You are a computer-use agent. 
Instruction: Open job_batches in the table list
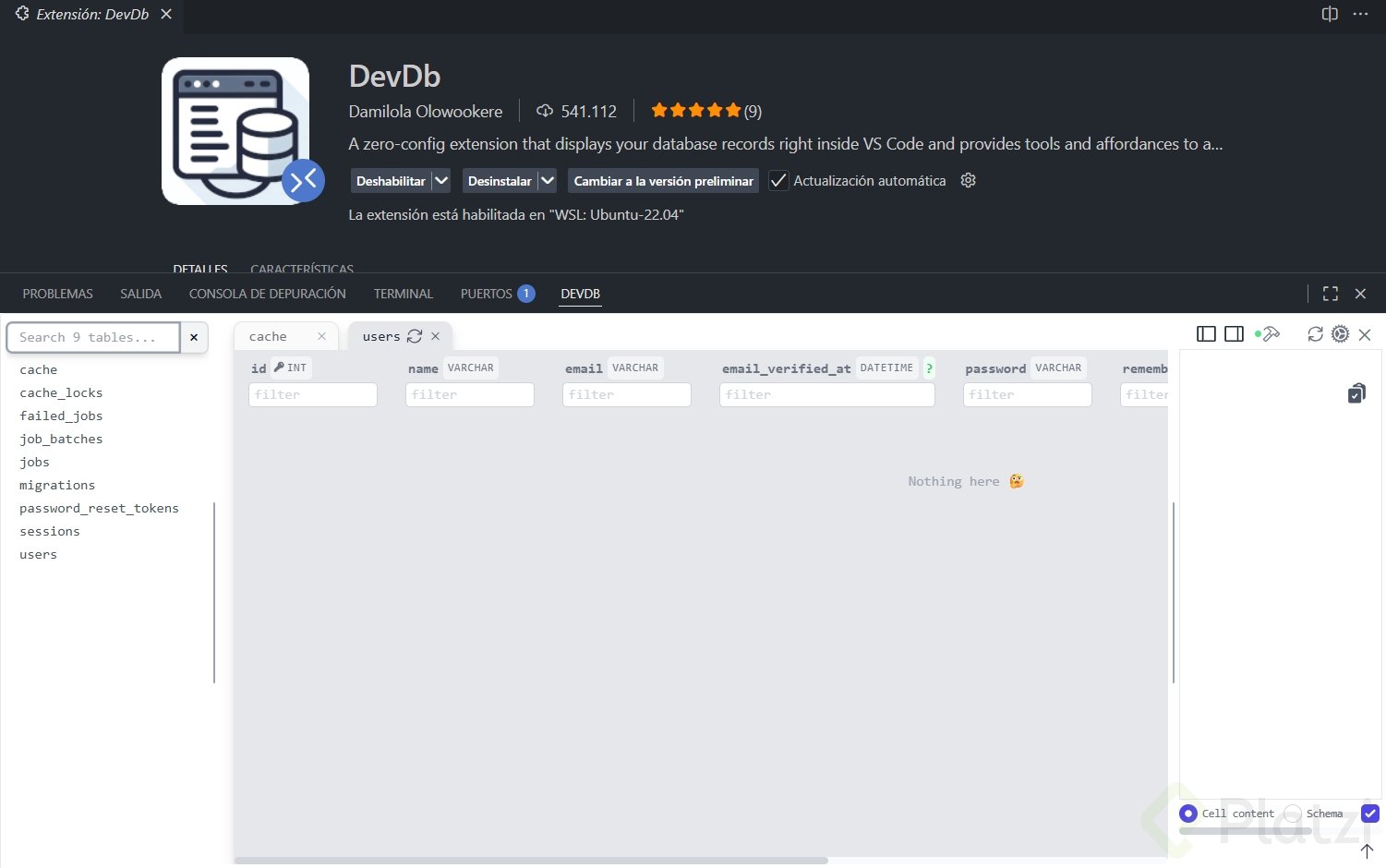click(61, 439)
